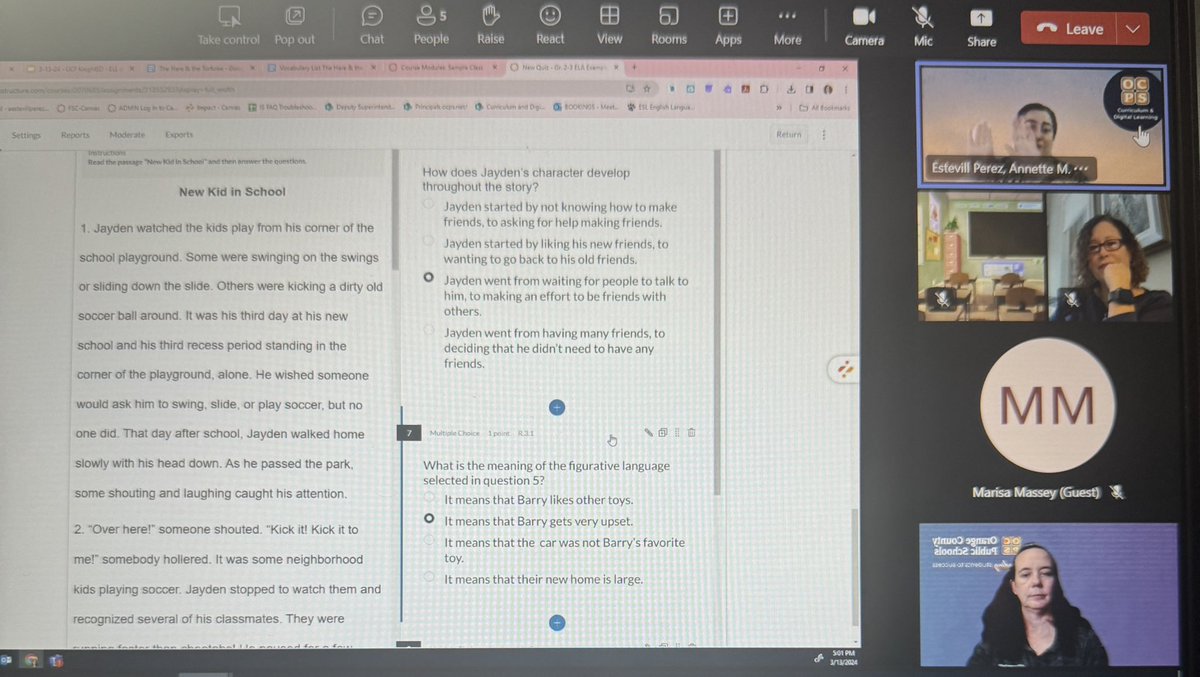Select 'Barry gets very upset' answer
The image size is (1200, 677).
(429, 519)
